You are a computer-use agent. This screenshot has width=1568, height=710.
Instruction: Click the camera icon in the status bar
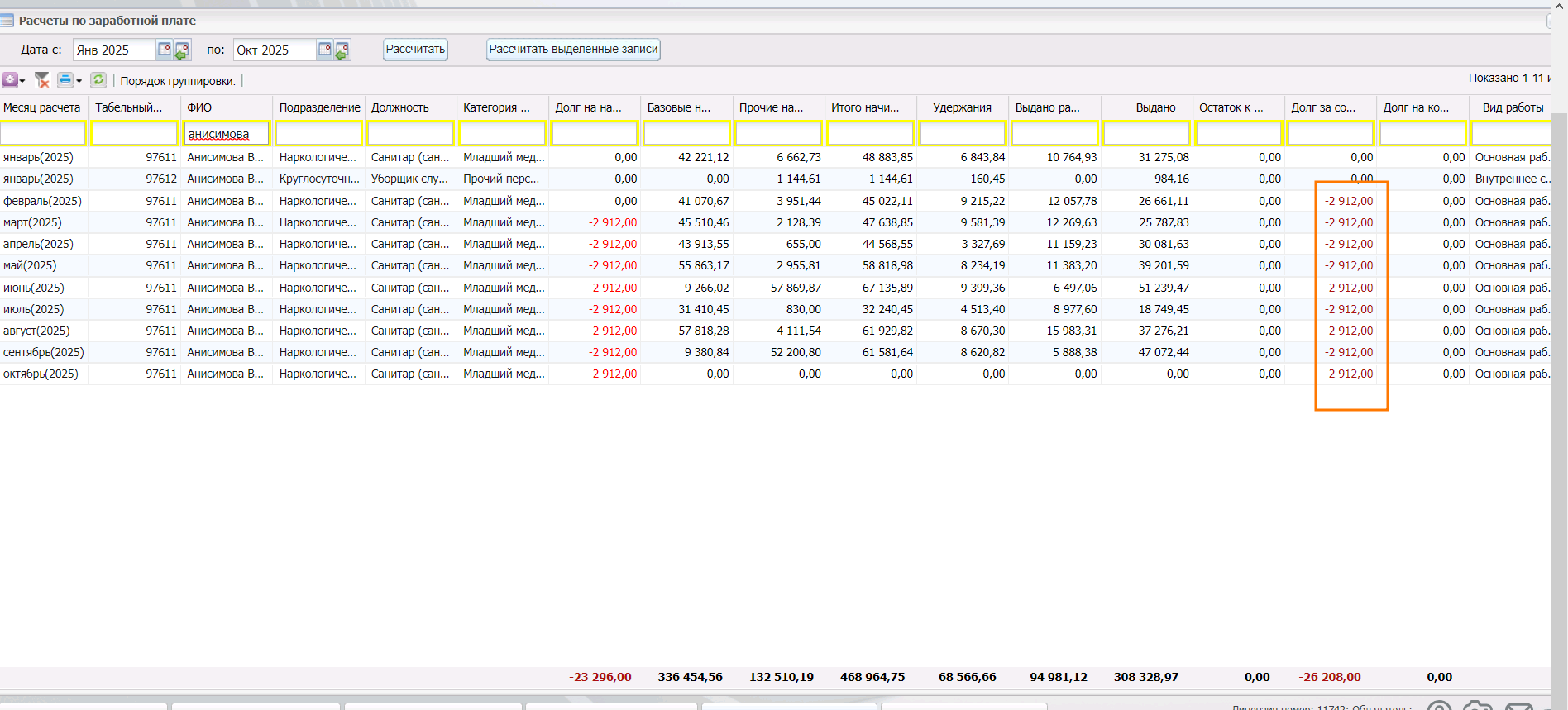(x=1477, y=705)
